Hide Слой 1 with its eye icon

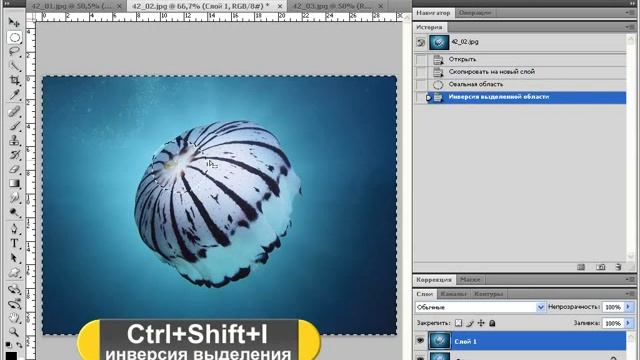[420, 341]
